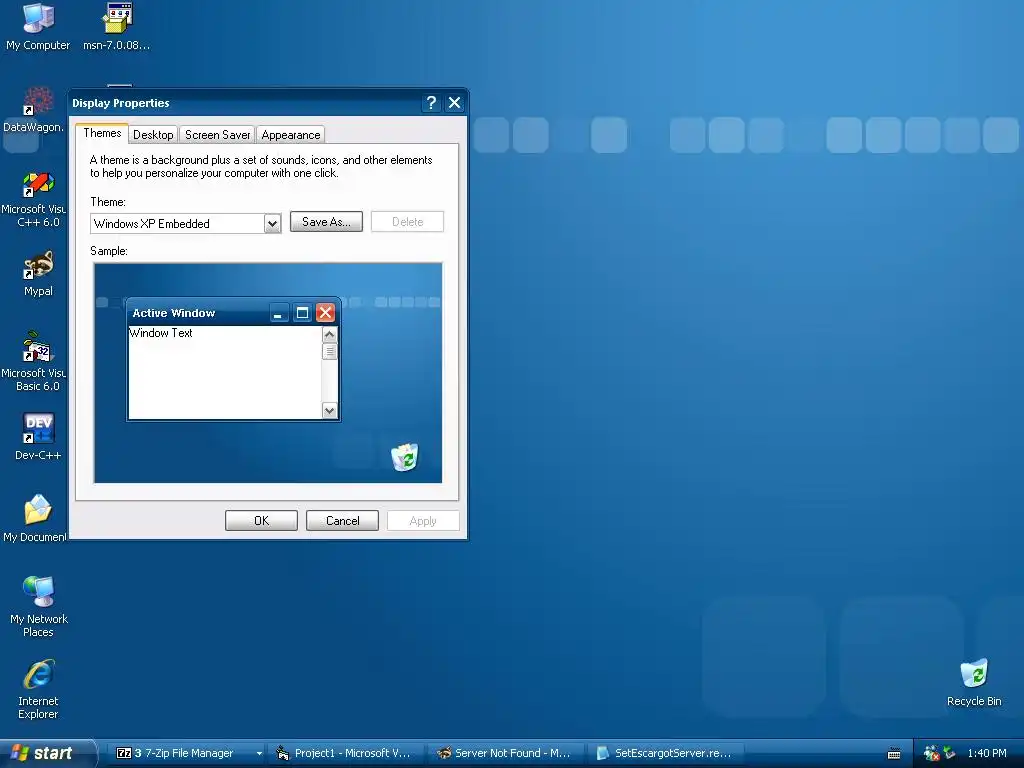
Task: Click the sample window scrollbar thumb
Action: [x=330, y=351]
